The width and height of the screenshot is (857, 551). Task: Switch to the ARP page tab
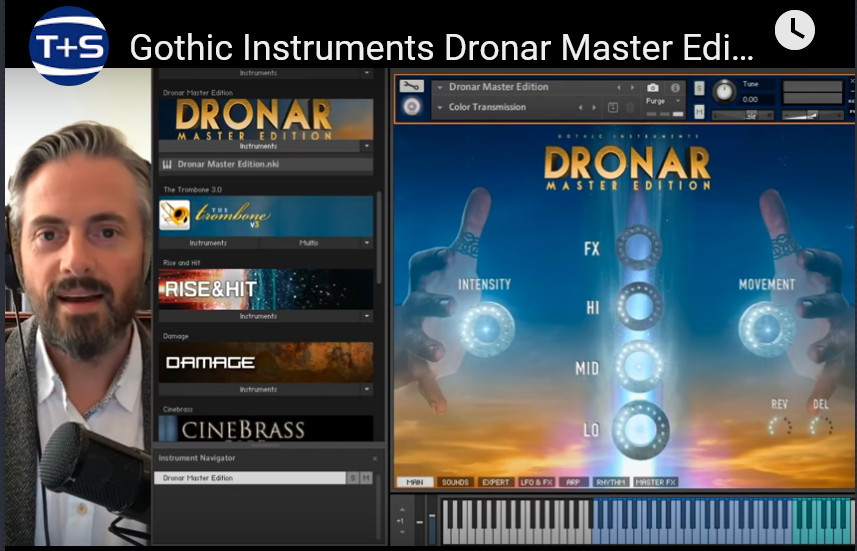point(573,482)
